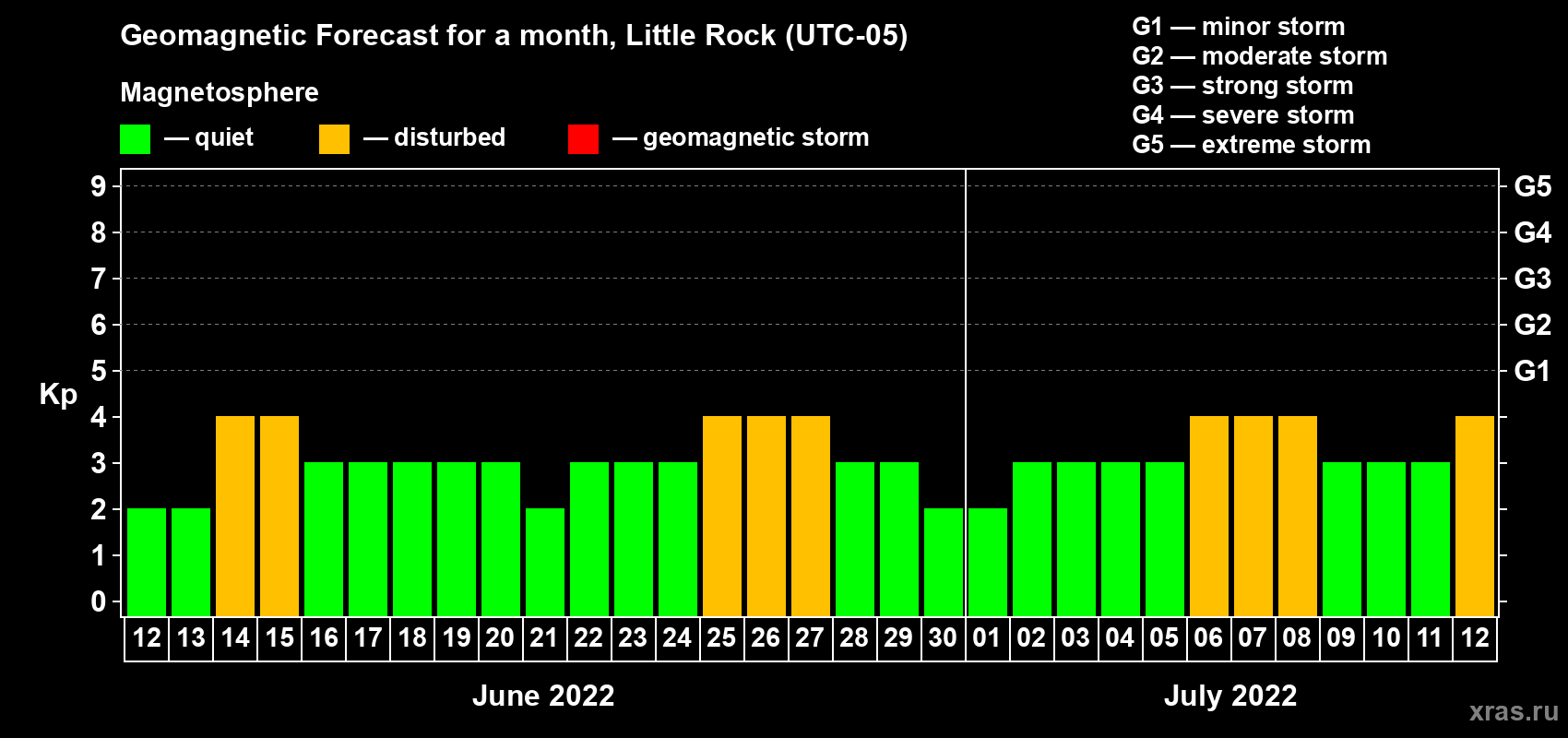The width and height of the screenshot is (1568, 738).
Task: Click the date label 07 in July
Action: (x=1253, y=638)
